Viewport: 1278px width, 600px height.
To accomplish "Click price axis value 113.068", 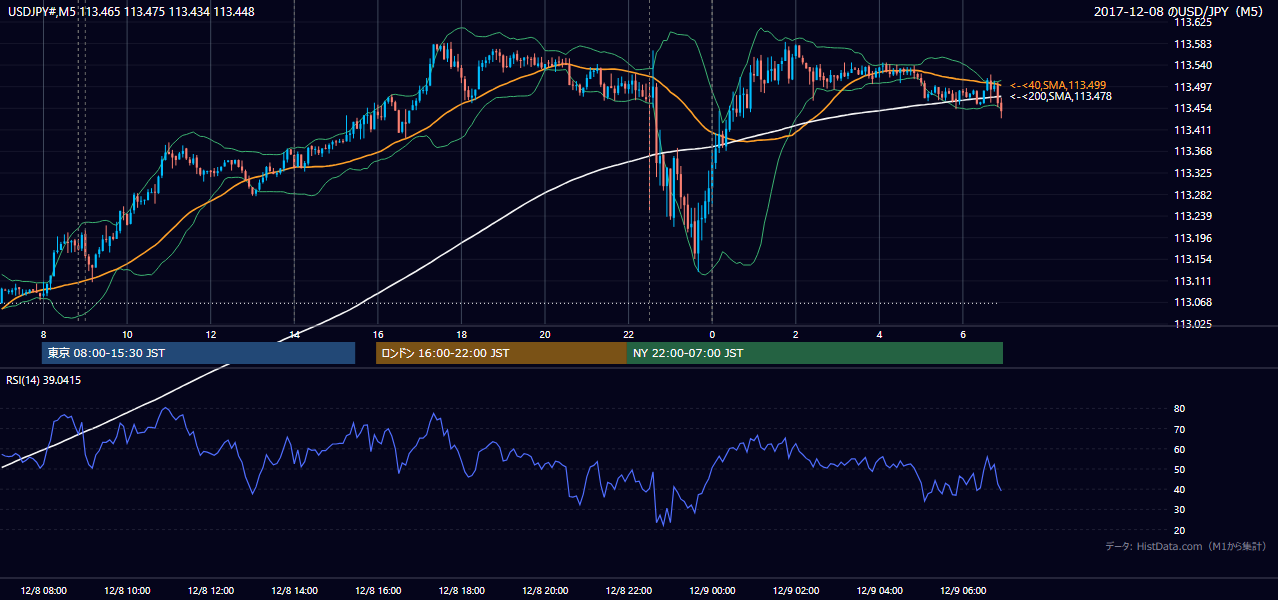I will coord(1193,303).
